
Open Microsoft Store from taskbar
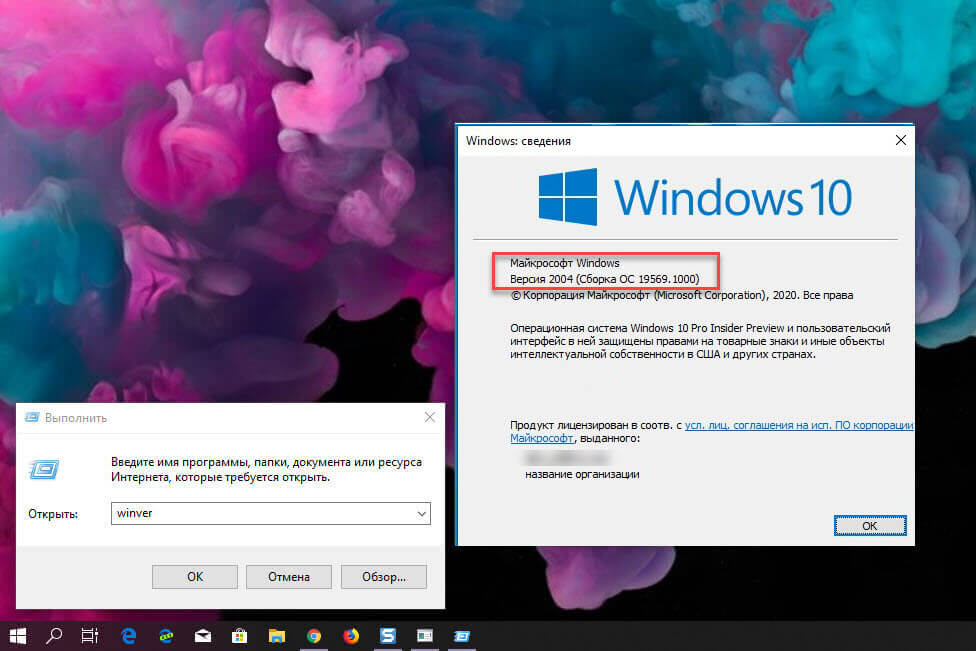240,635
